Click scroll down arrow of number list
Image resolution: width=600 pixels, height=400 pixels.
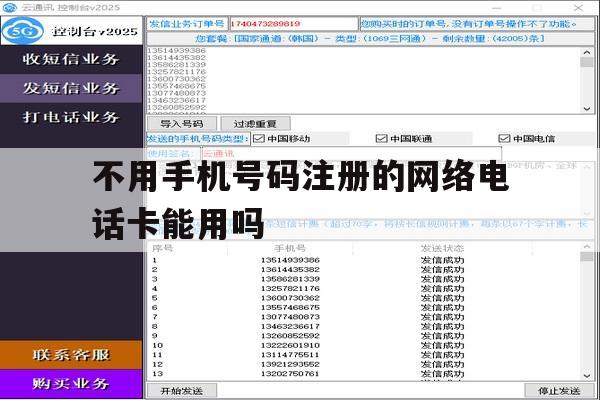(587, 109)
